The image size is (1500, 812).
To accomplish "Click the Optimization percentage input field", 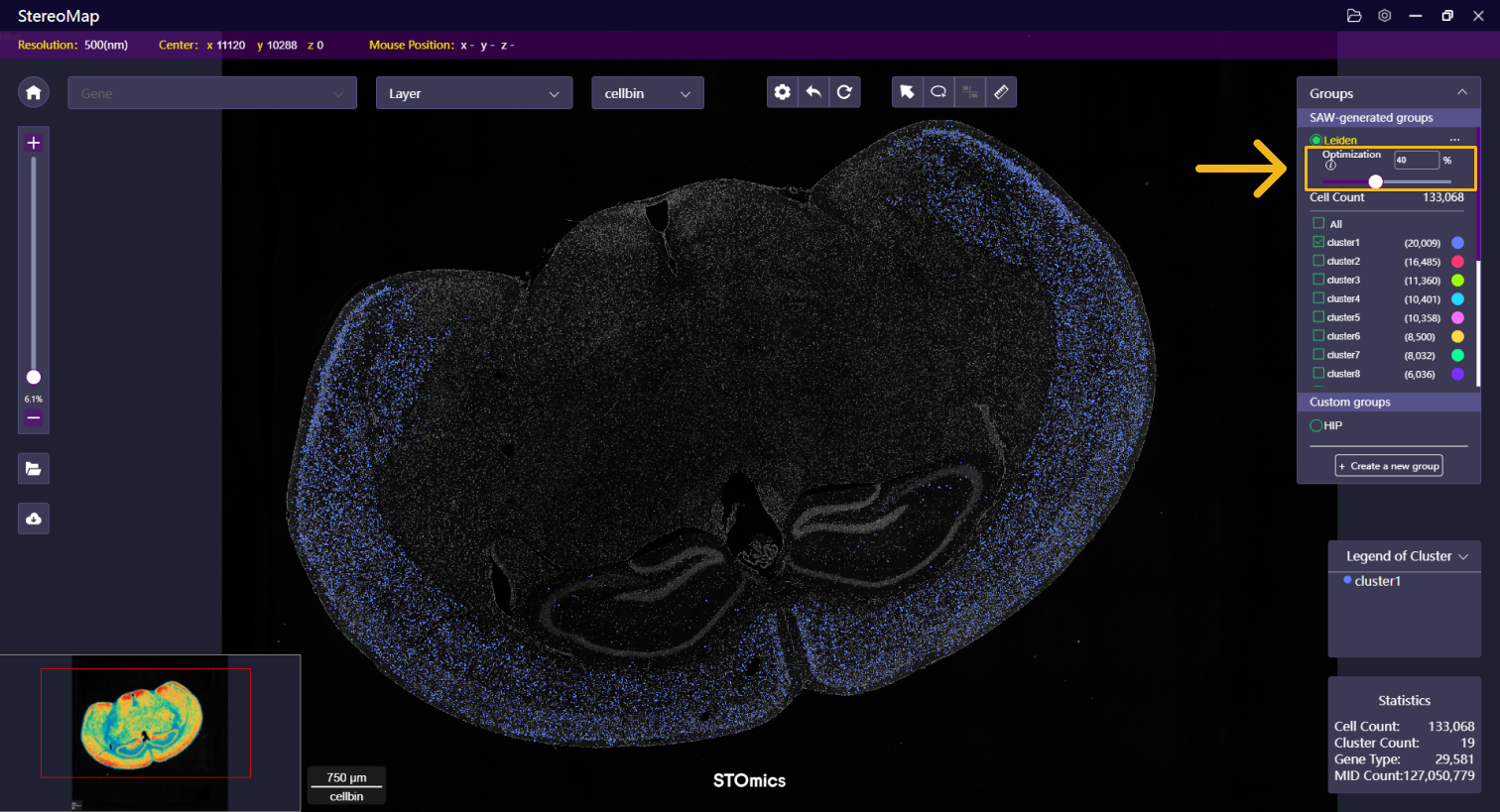I will [x=1416, y=160].
